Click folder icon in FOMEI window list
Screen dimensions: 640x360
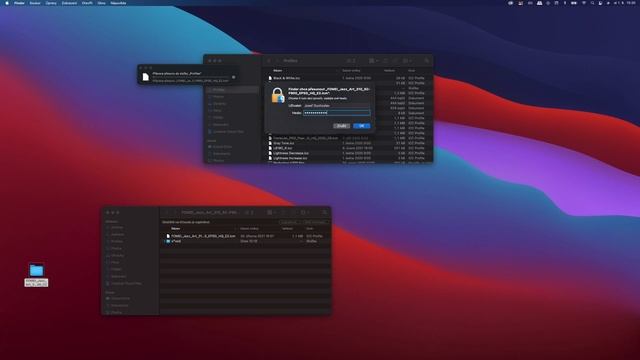(168, 241)
